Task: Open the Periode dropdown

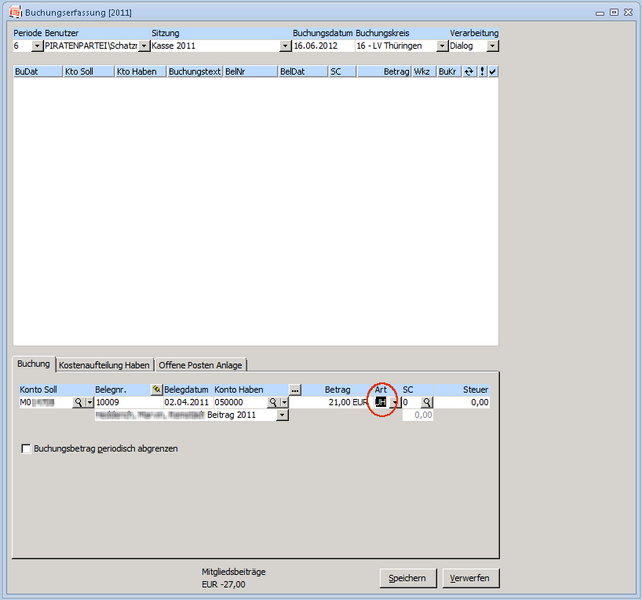Action: click(37, 46)
